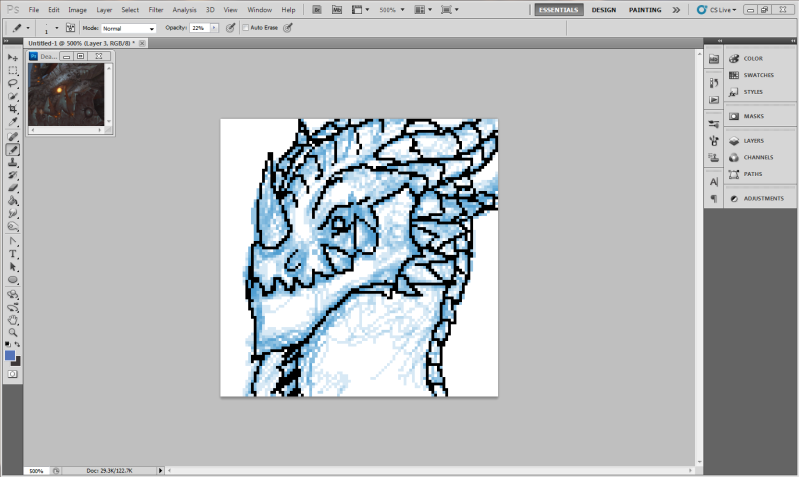Select the Crop tool
The image size is (799, 477).
click(x=13, y=109)
